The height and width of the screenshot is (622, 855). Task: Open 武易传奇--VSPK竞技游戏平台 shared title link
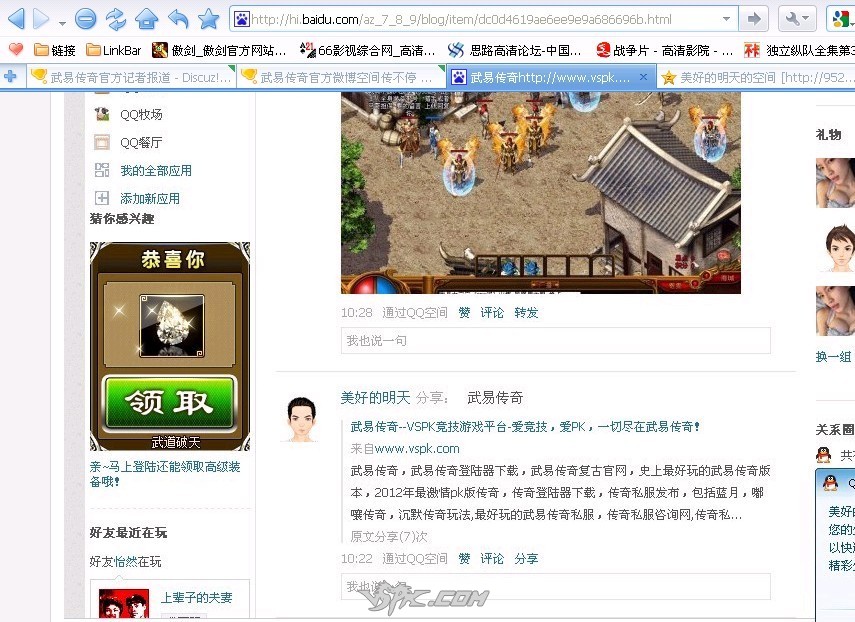[x=525, y=426]
